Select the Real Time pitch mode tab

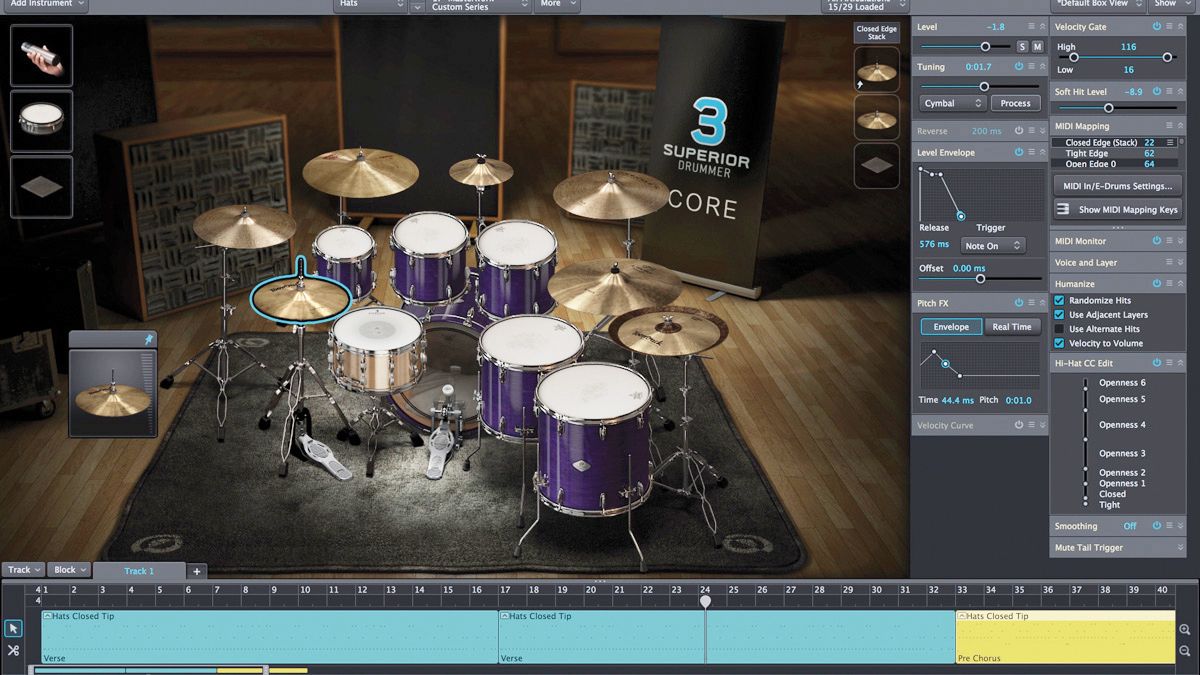(1012, 327)
